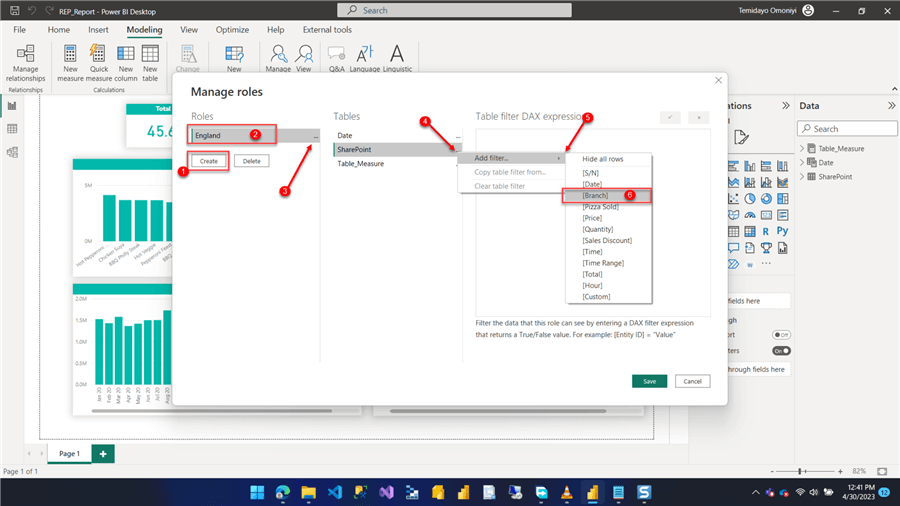Open ellipsis menu for Date table

458,136
